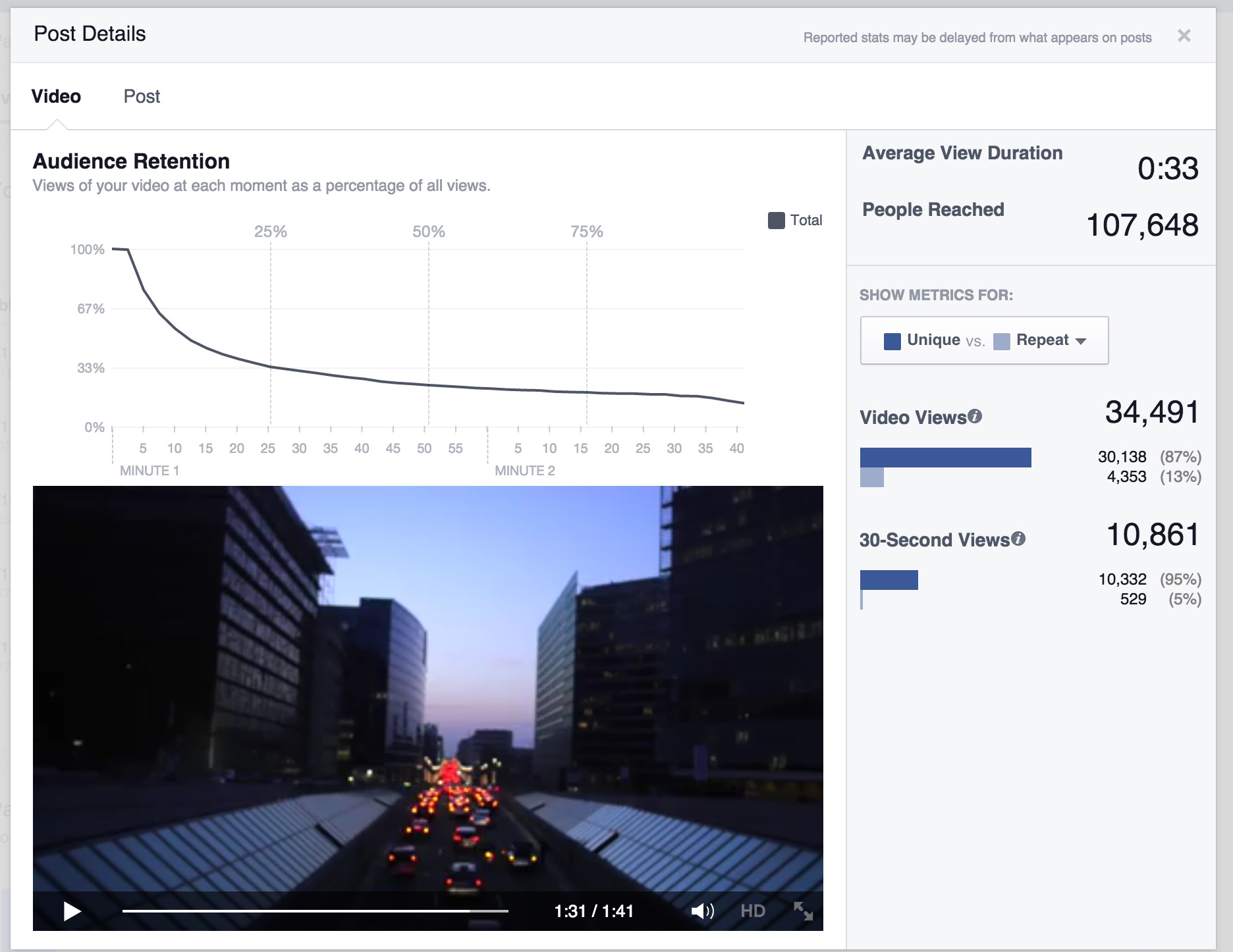Click the Total legend color swatch
Screen dimensions: 1233x952
tap(776, 221)
